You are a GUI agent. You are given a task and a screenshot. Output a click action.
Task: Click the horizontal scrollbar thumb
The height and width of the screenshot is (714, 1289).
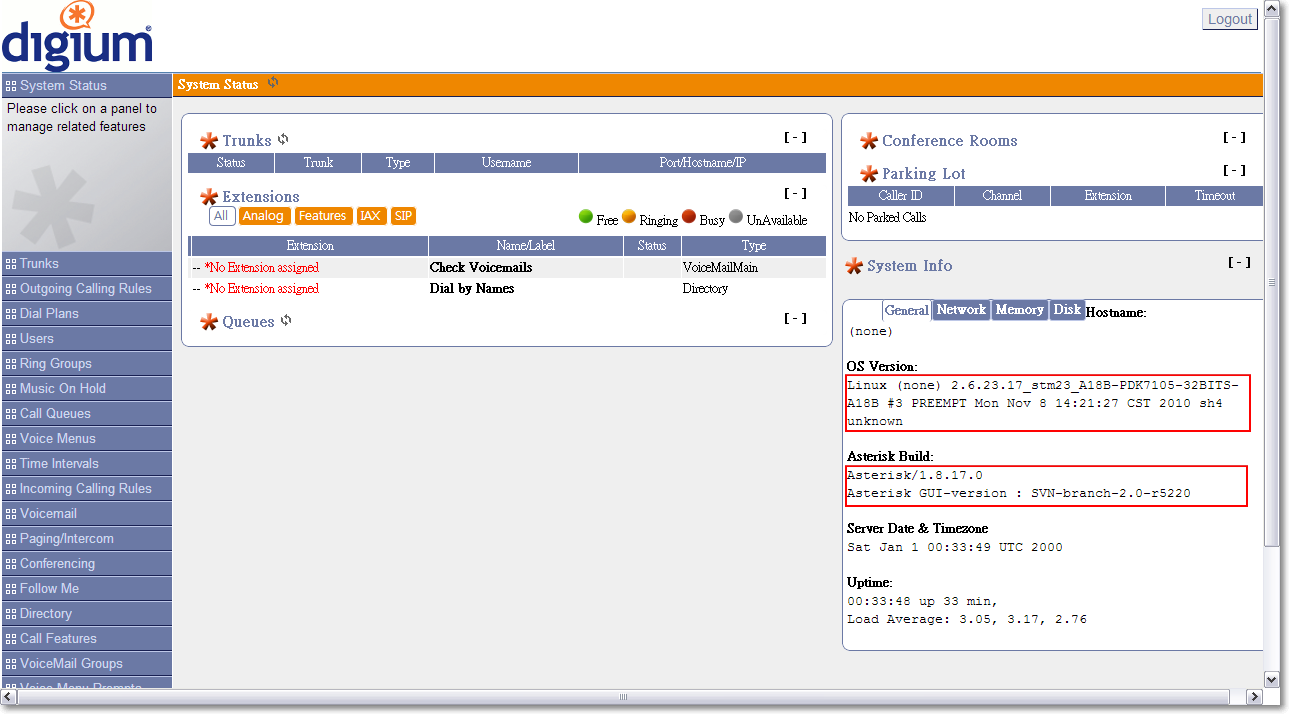click(622, 697)
